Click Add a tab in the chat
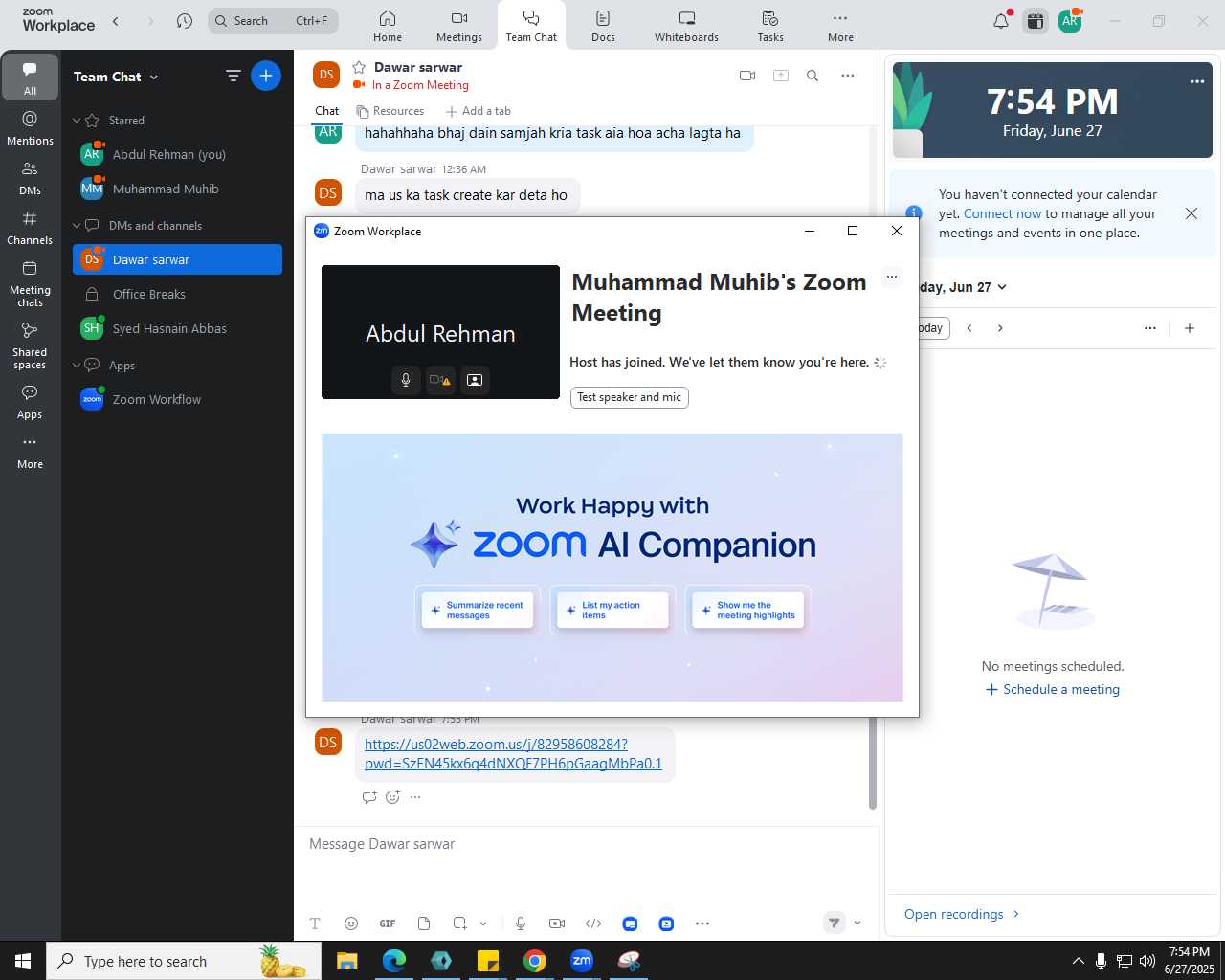1225x980 pixels. click(x=479, y=111)
